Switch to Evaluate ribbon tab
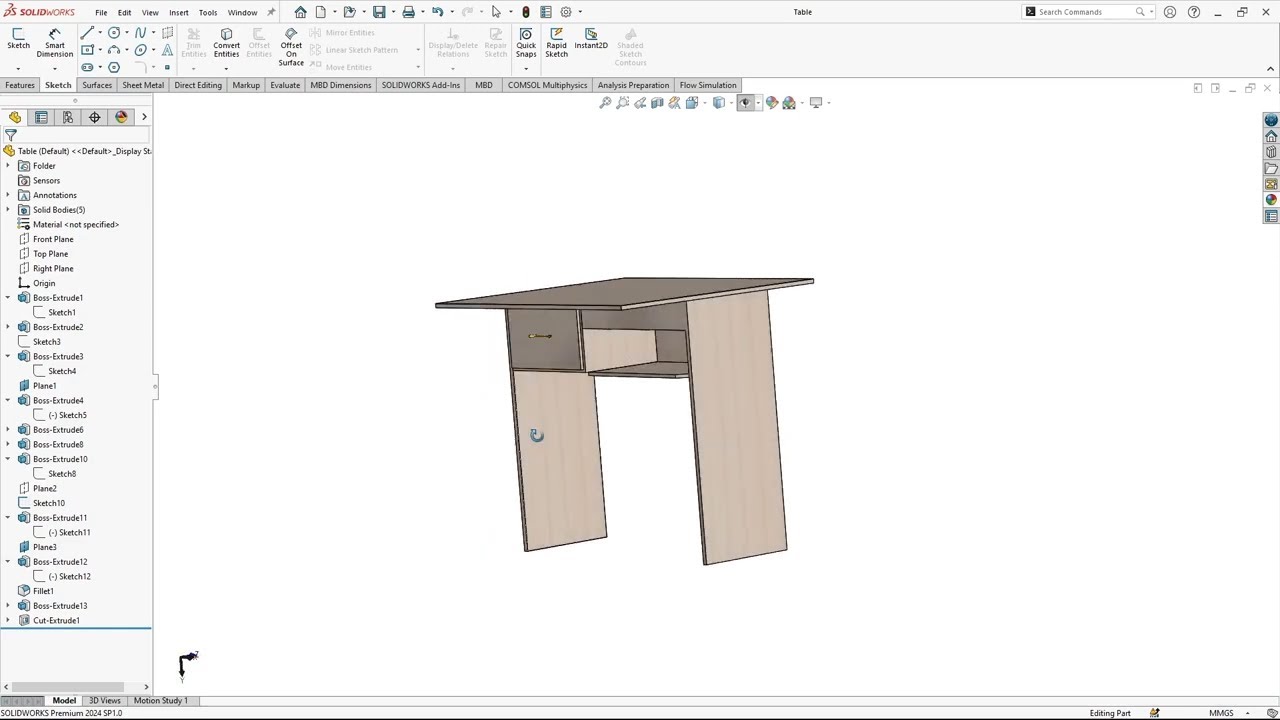 (x=285, y=85)
